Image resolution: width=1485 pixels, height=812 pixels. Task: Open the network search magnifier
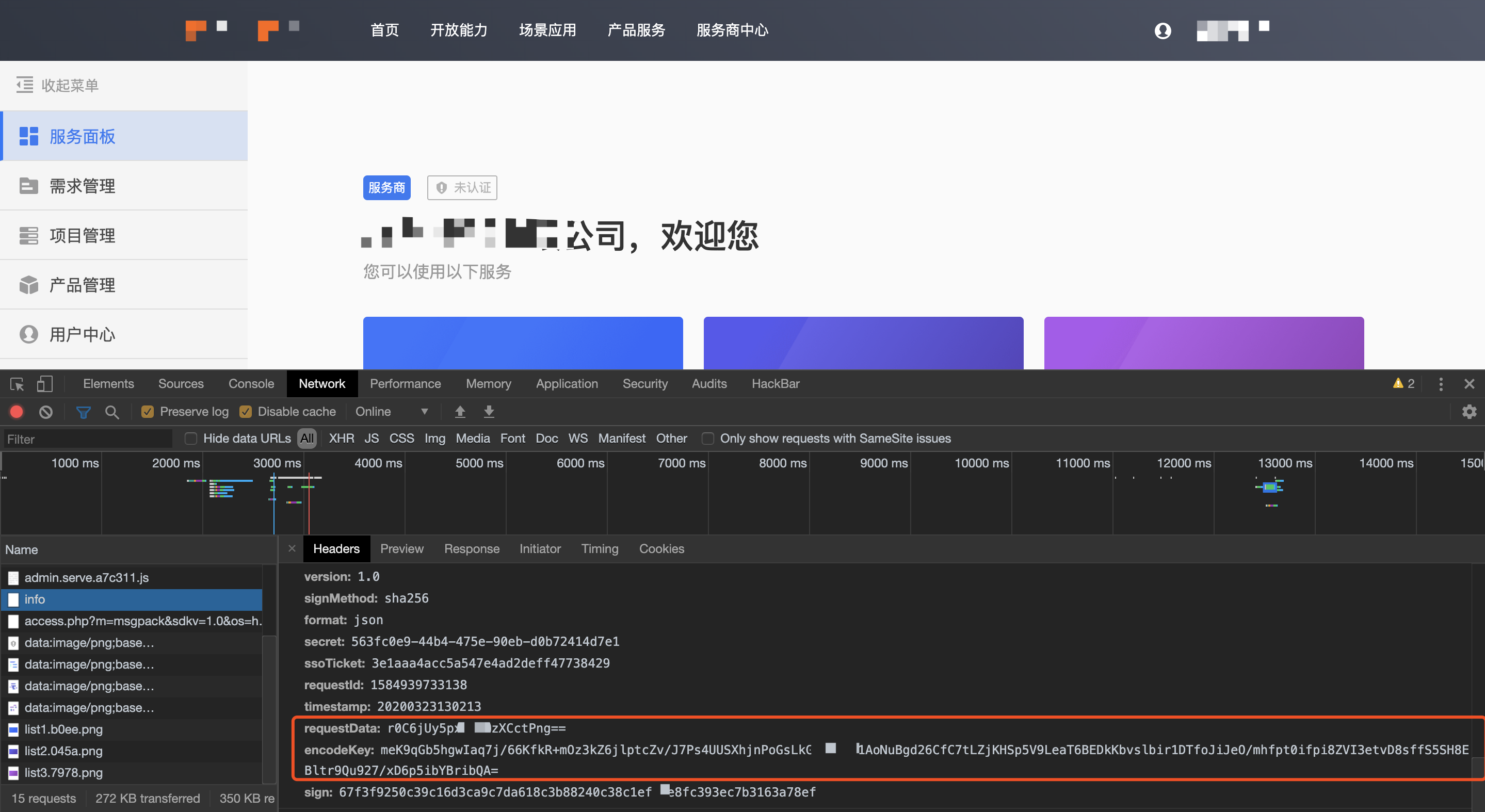click(x=112, y=412)
